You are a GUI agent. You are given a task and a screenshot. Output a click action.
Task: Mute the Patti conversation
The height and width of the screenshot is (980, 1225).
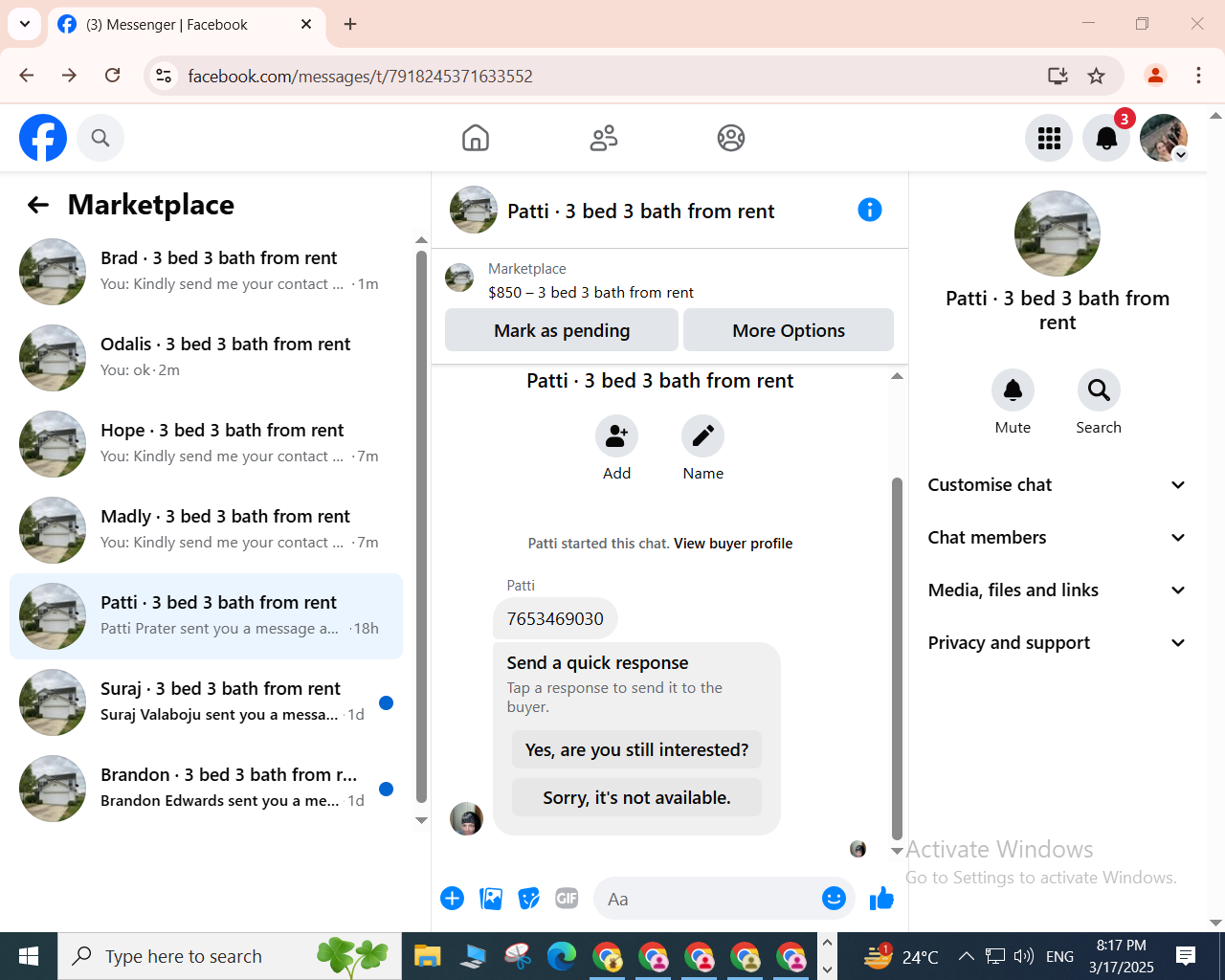(1013, 390)
